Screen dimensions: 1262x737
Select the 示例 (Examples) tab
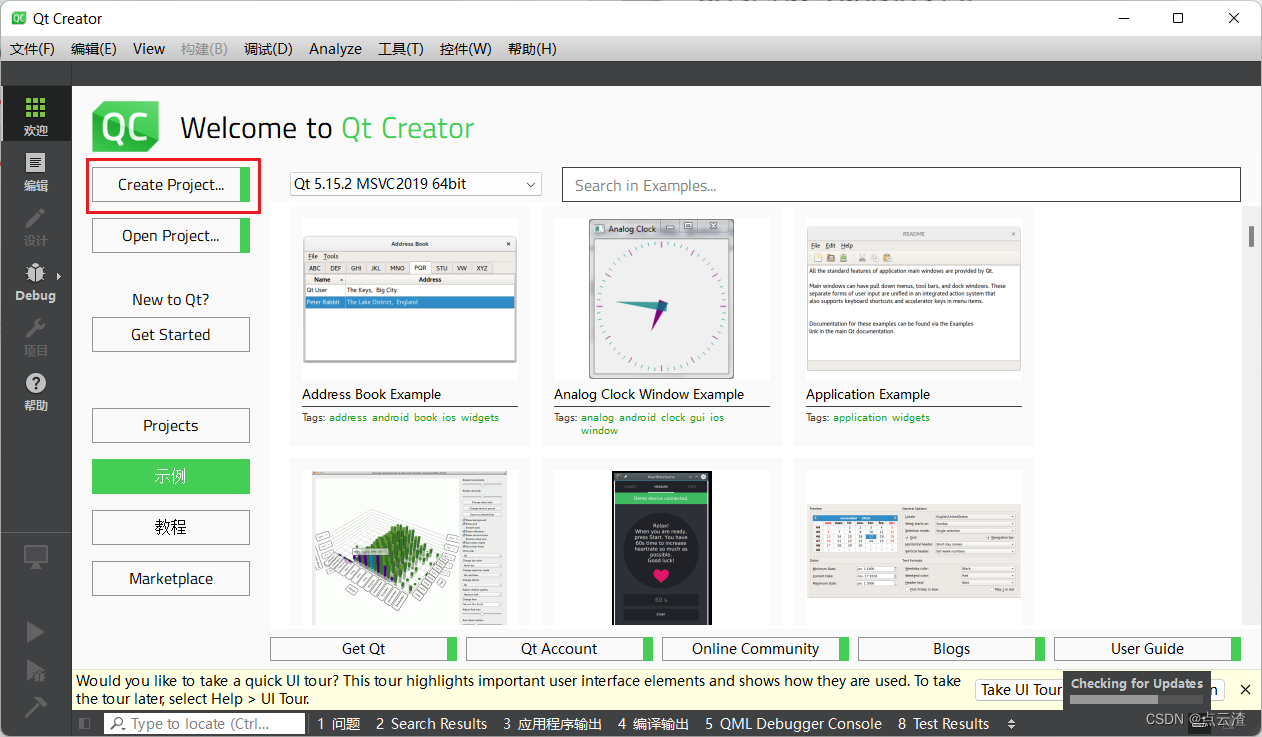pos(171,476)
